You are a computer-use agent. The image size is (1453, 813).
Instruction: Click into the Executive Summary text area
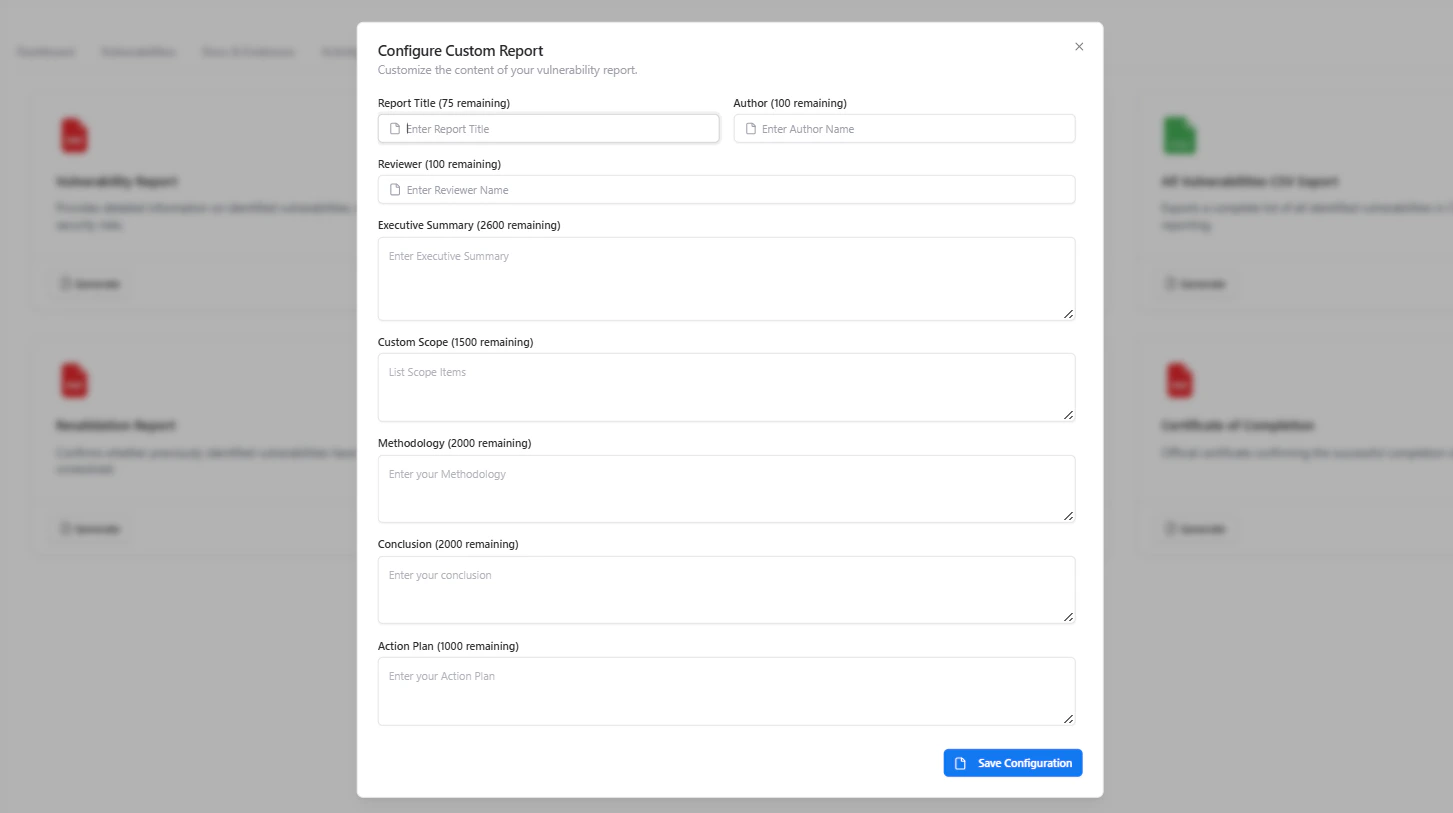coord(726,279)
